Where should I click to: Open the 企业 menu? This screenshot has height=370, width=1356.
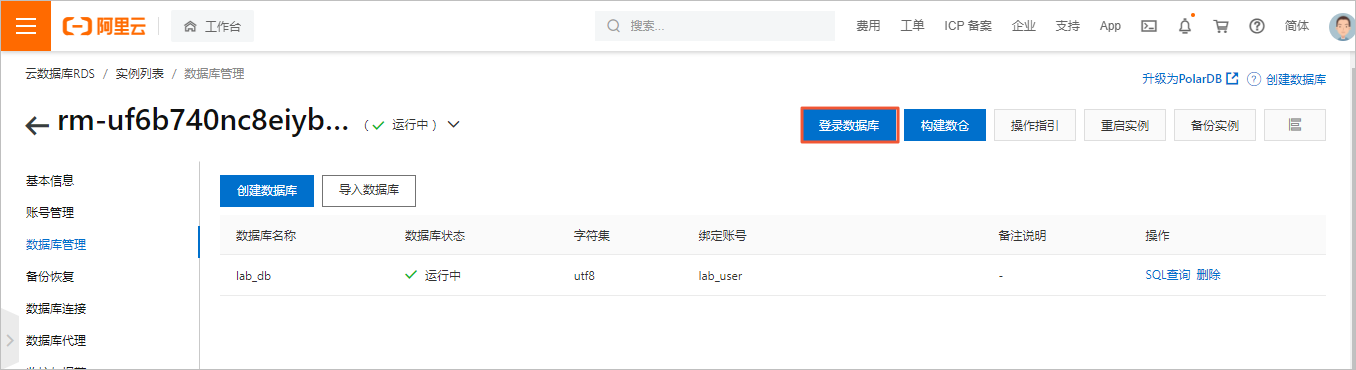pyautogui.click(x=1024, y=26)
